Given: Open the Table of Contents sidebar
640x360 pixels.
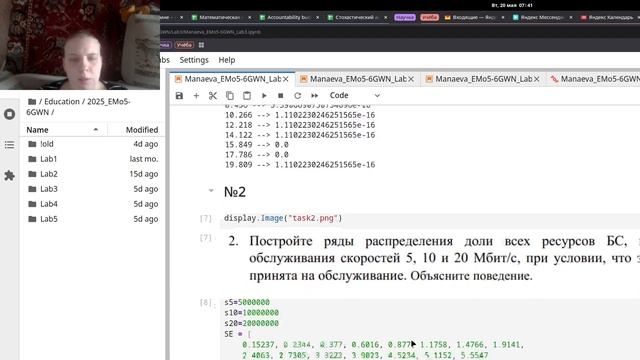Looking at the screenshot, I should pos(9,145).
